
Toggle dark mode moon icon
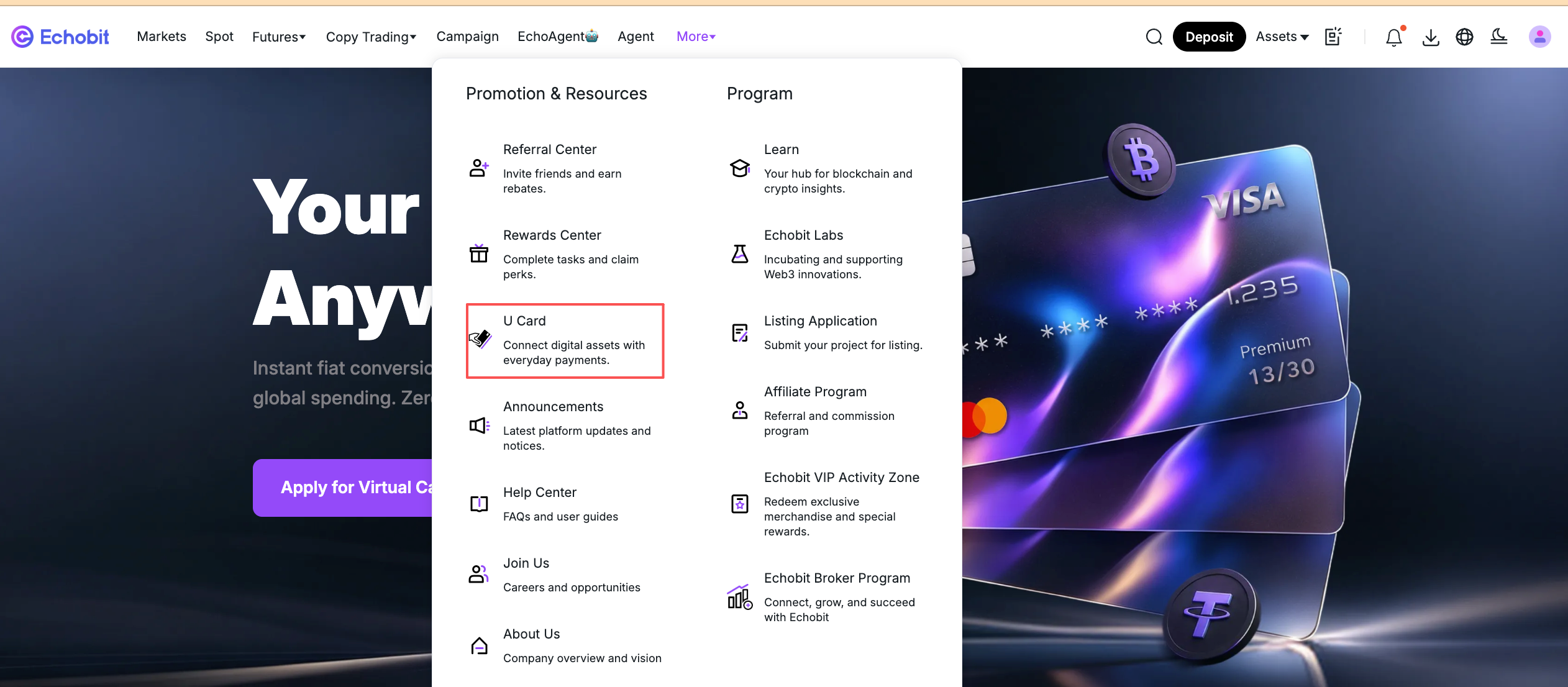(x=1498, y=37)
